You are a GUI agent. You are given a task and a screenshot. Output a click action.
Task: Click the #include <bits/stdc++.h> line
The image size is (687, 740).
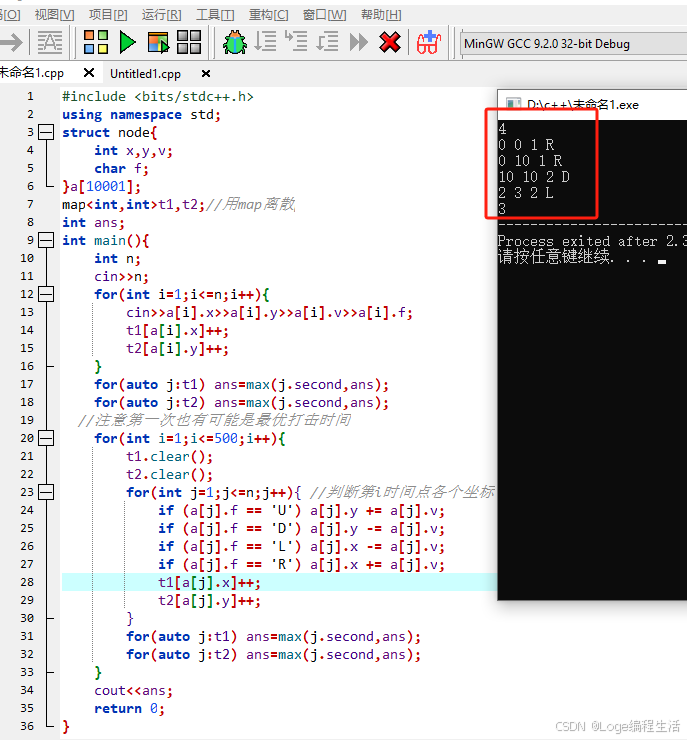(158, 96)
